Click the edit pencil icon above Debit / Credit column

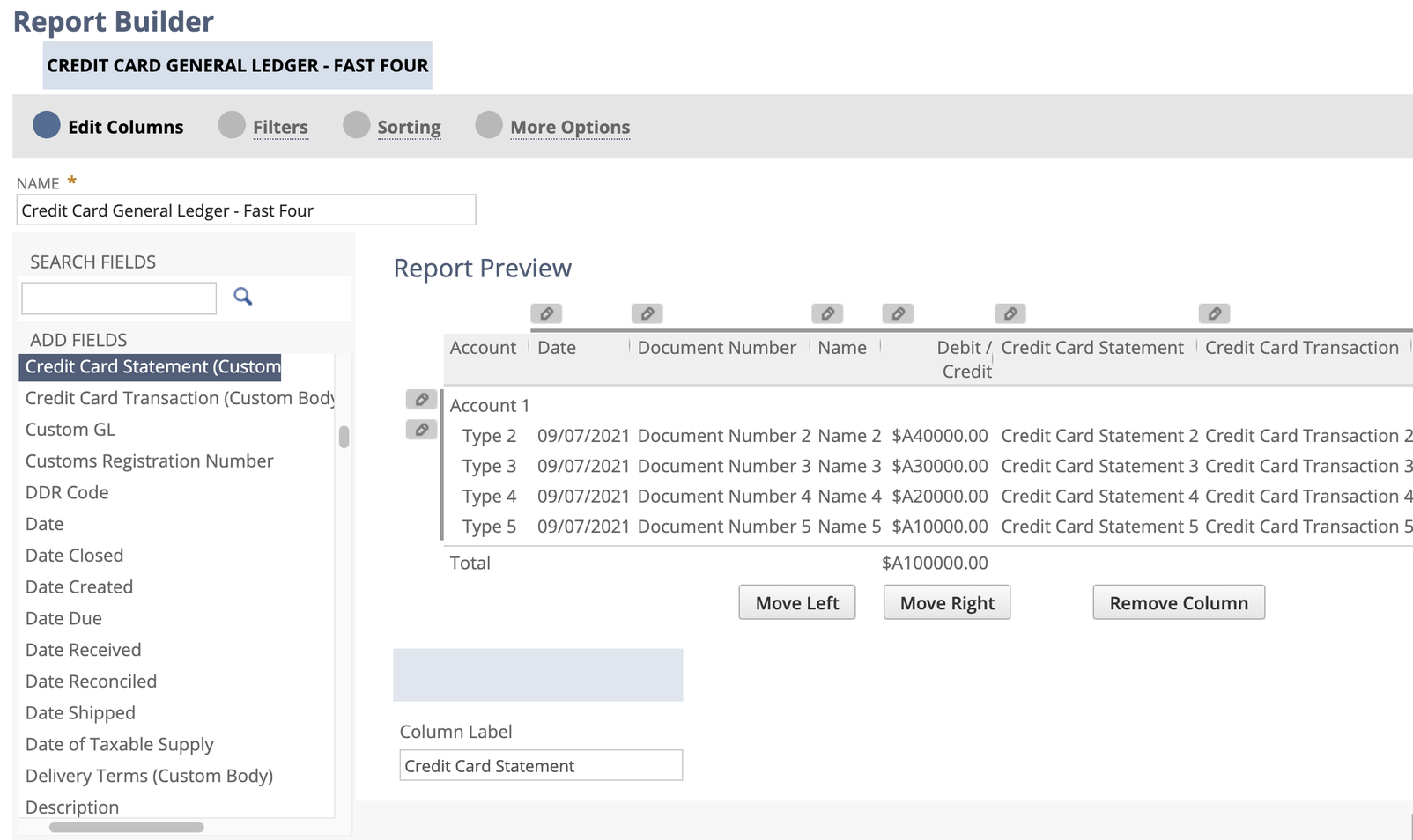click(x=898, y=313)
